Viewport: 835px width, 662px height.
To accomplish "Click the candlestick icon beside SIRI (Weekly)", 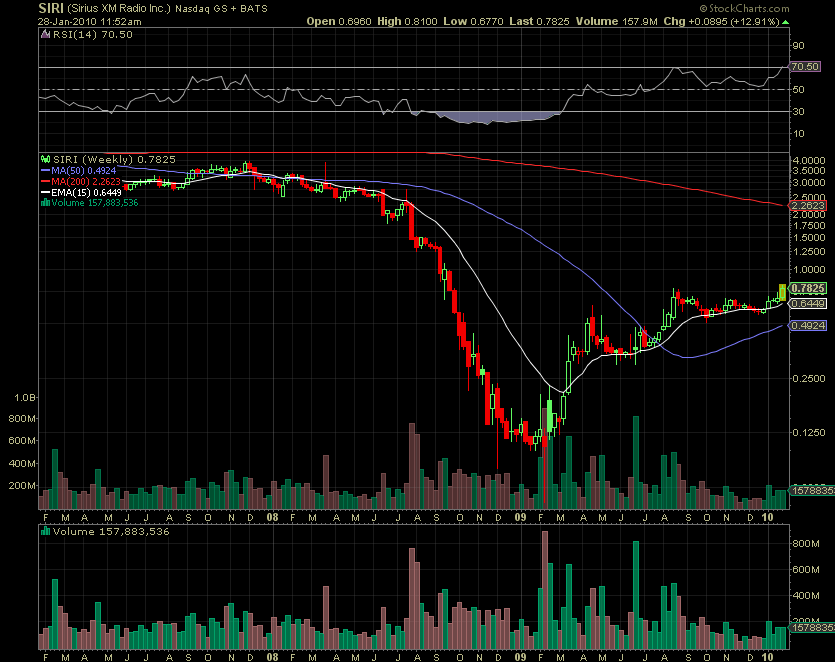I will coord(46,159).
